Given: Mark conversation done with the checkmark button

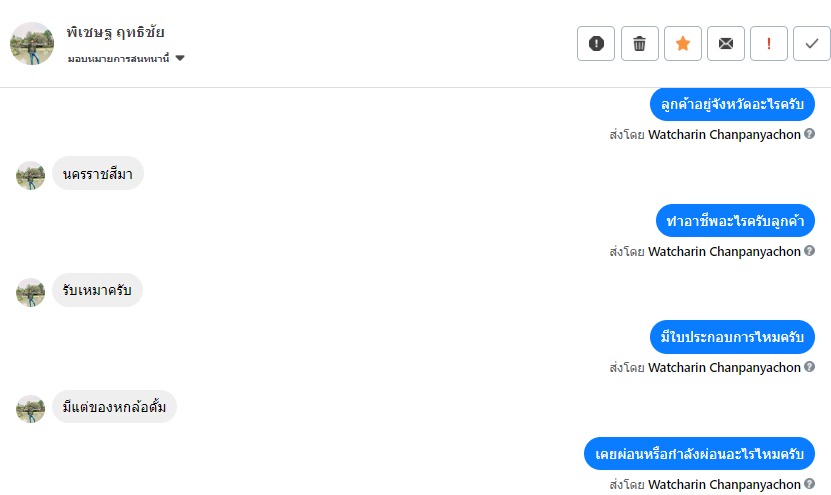Looking at the screenshot, I should [x=811, y=43].
